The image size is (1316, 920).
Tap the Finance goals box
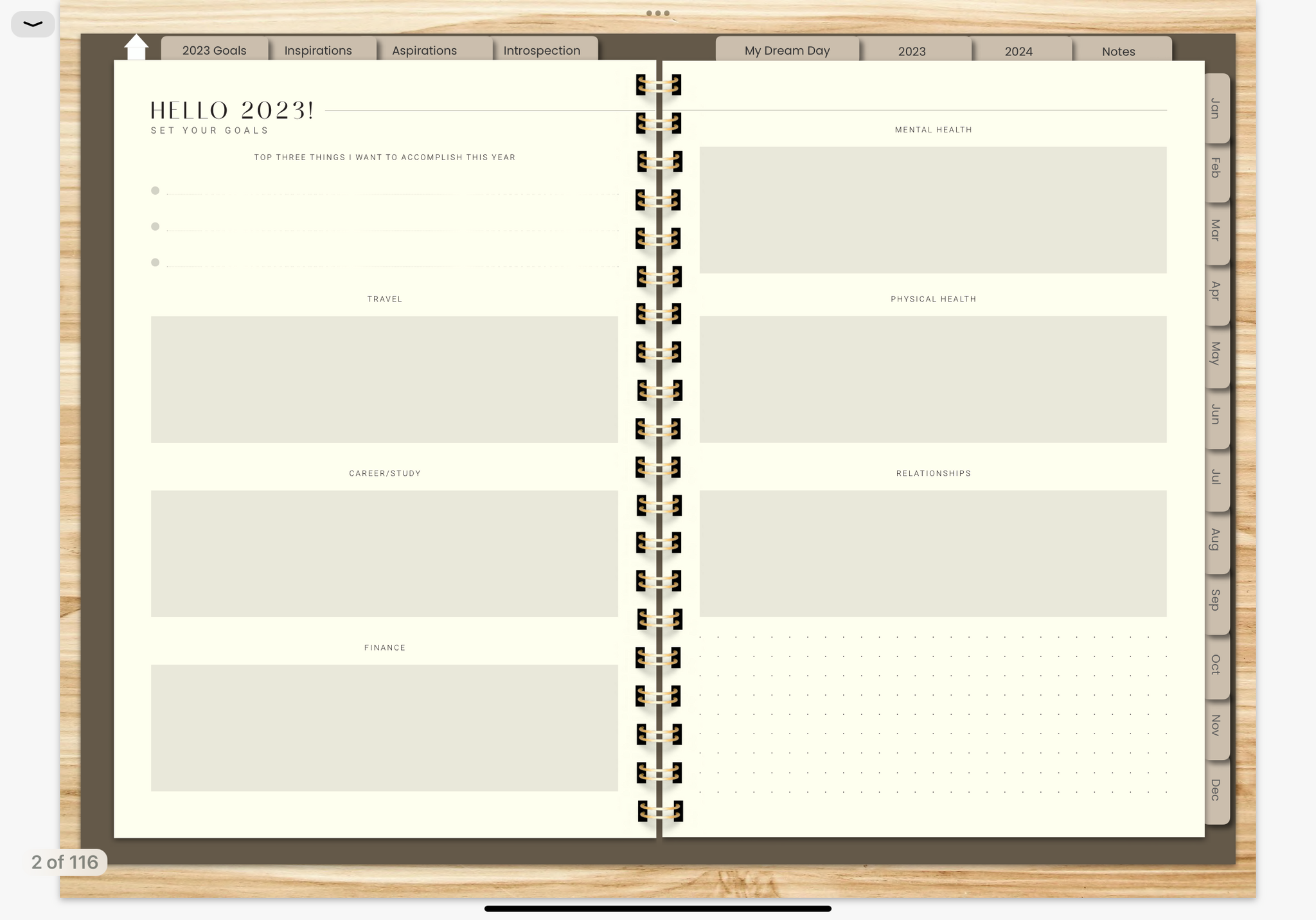point(384,728)
